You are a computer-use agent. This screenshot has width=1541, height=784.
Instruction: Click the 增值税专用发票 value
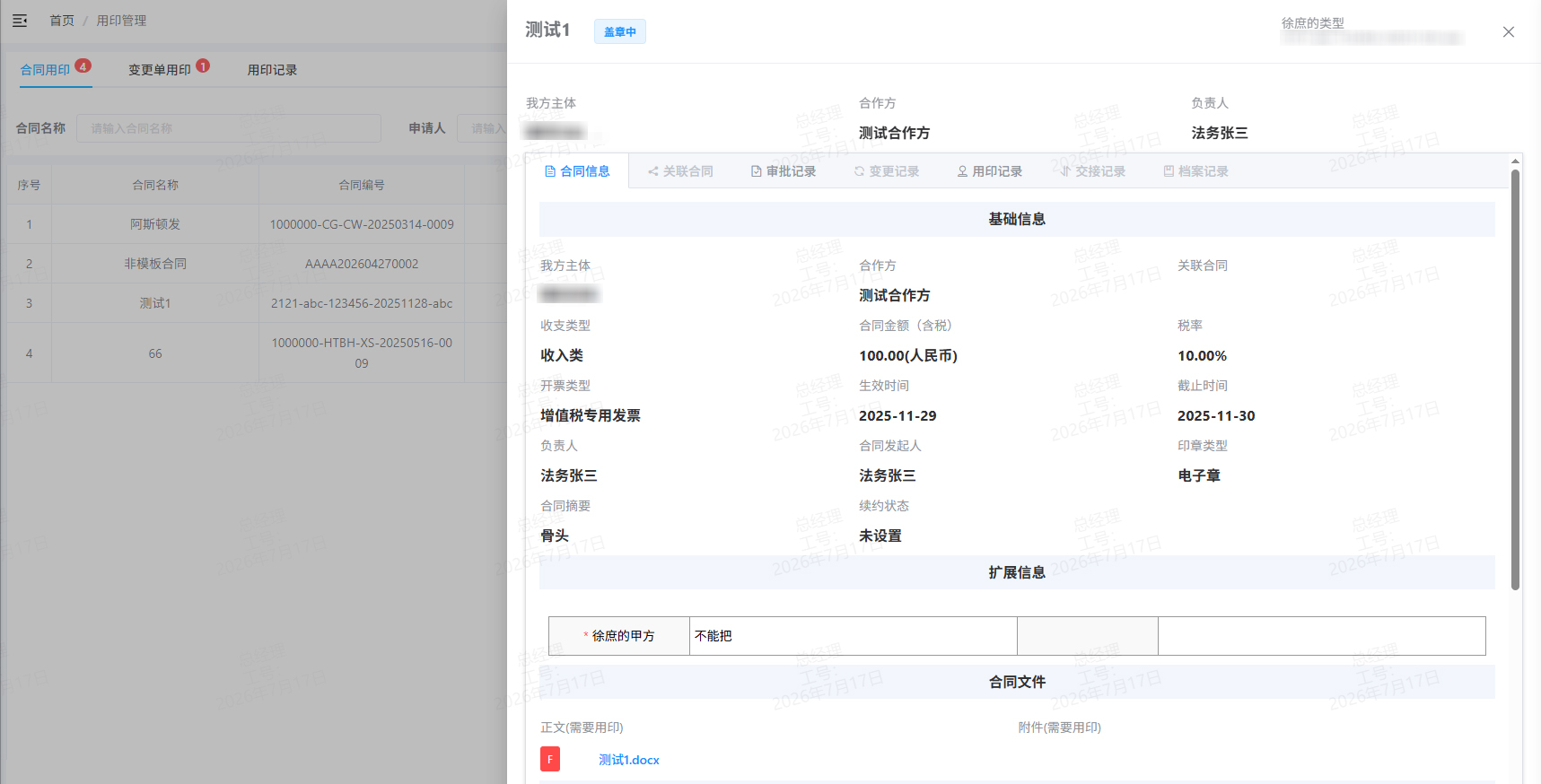pos(591,415)
